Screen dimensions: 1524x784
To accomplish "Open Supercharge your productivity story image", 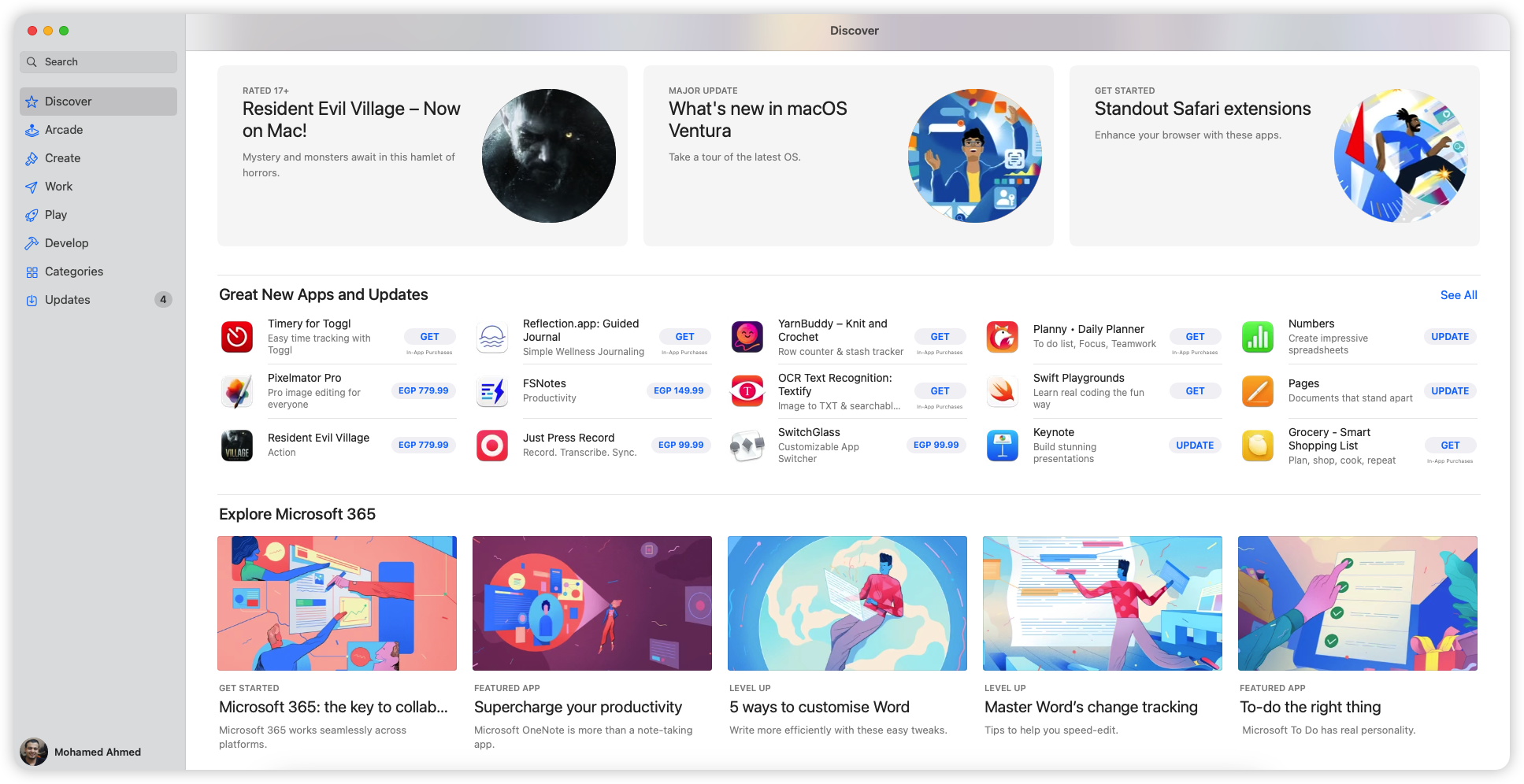I will point(592,604).
